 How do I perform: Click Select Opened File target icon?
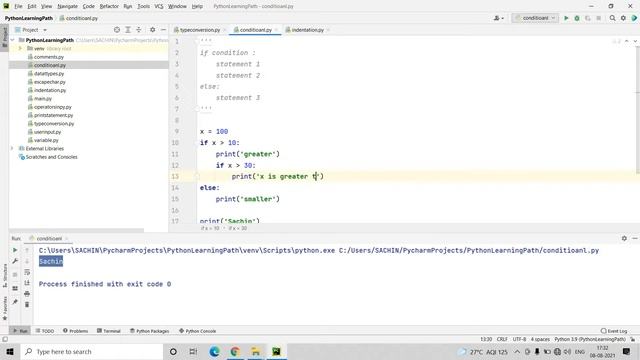click(117, 30)
